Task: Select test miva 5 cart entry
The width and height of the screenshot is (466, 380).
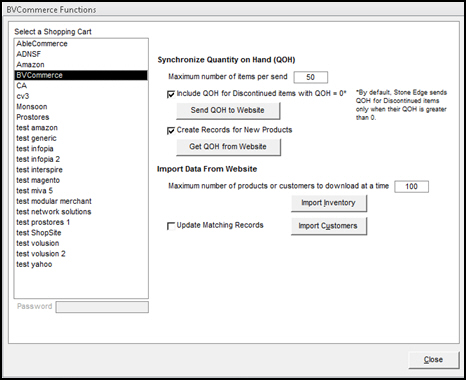Action: pos(81,191)
